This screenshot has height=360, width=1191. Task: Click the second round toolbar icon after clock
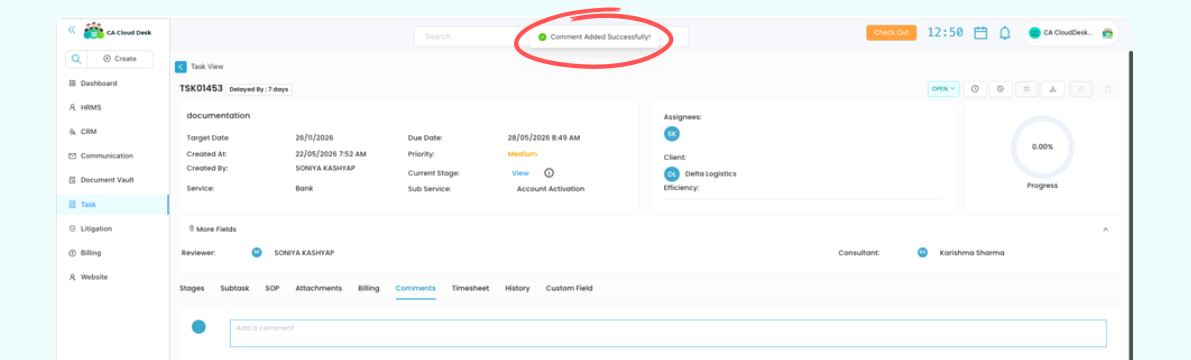(1000, 89)
